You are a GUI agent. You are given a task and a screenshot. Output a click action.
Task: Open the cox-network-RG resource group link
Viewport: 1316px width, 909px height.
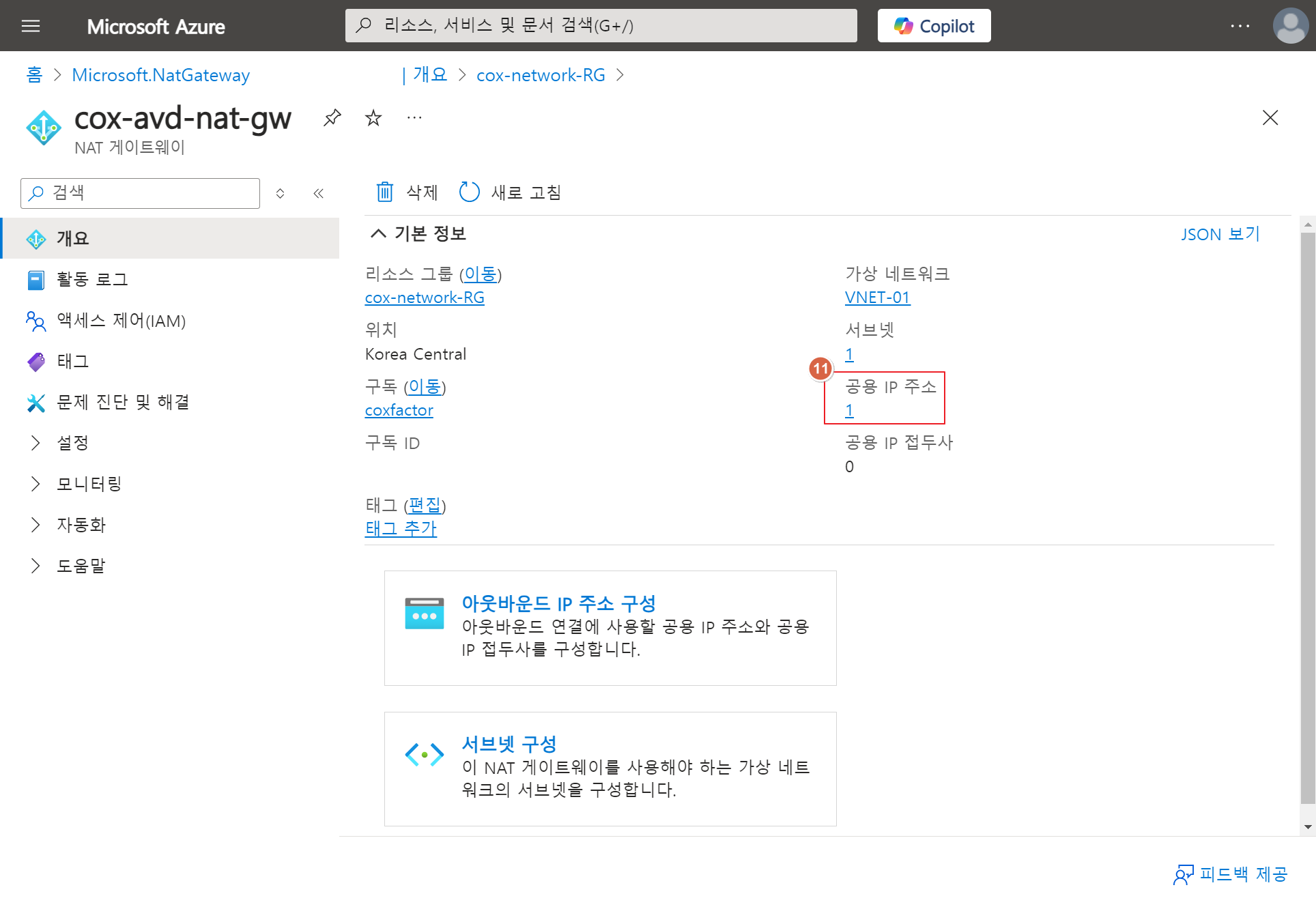pyautogui.click(x=425, y=298)
